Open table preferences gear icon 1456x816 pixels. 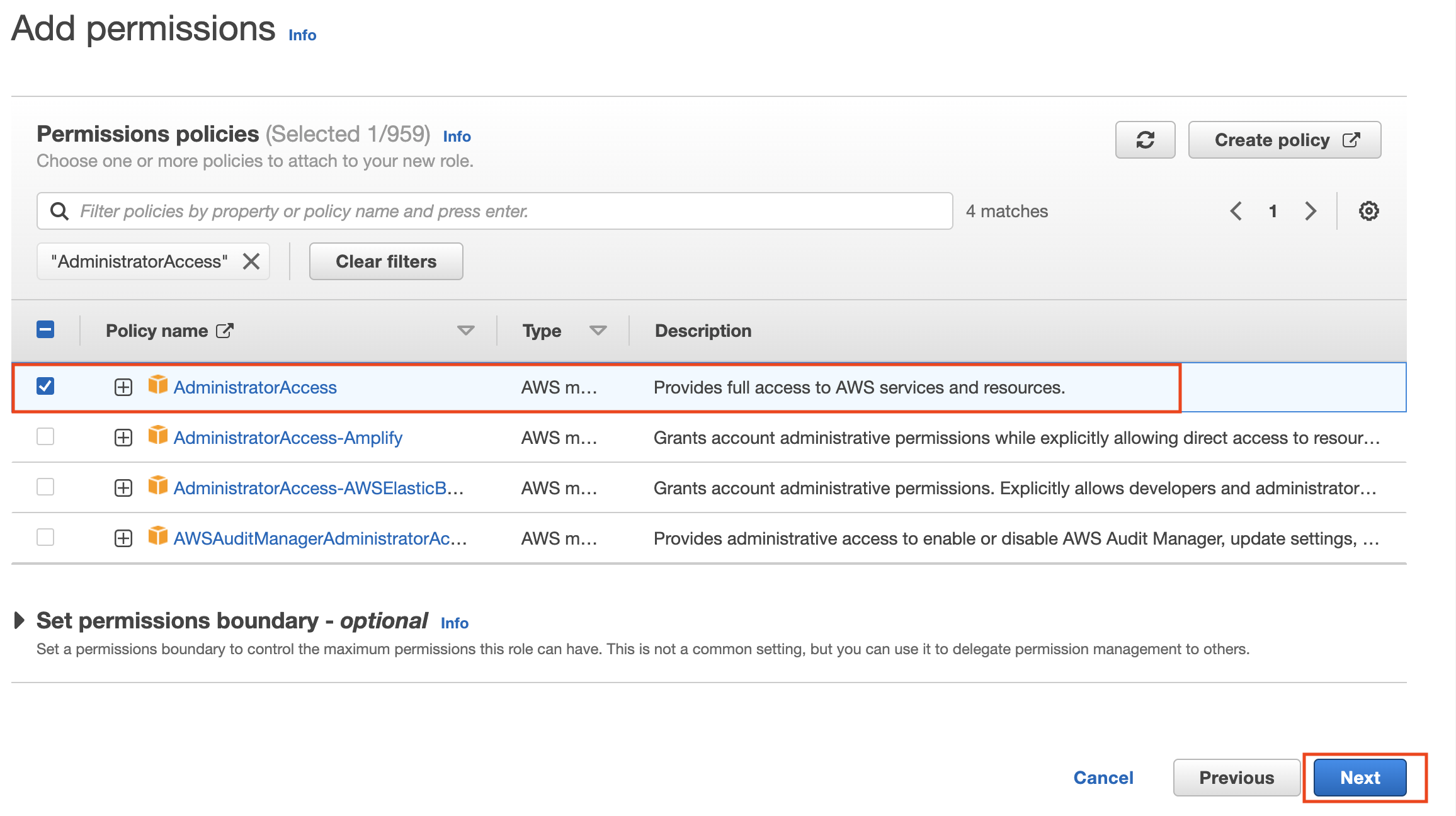[x=1368, y=211]
